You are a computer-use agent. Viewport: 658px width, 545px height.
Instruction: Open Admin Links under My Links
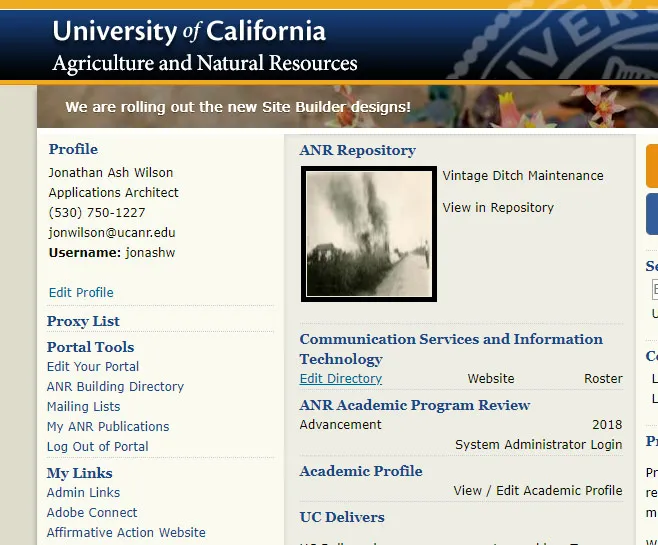(x=83, y=493)
